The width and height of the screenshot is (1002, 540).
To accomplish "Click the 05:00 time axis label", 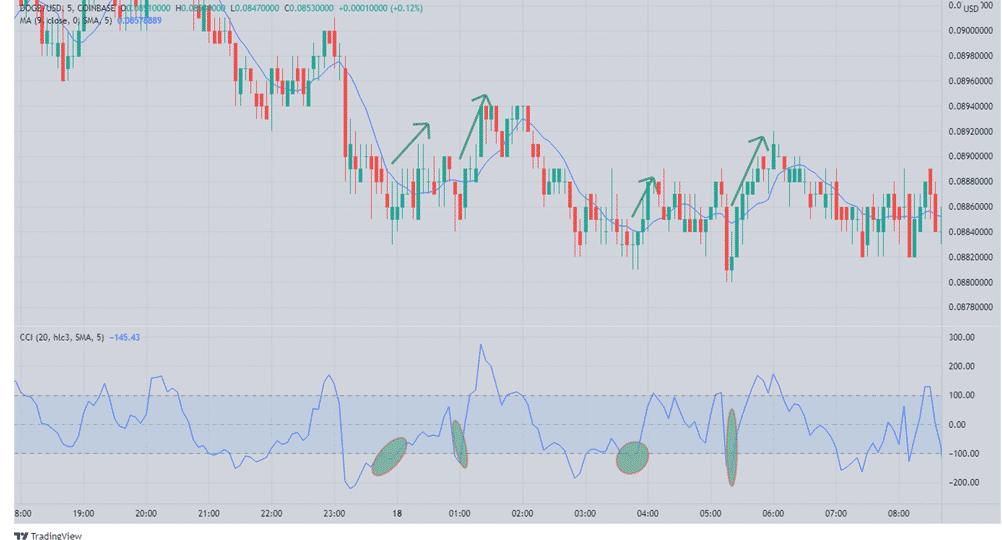I will click(x=710, y=514).
